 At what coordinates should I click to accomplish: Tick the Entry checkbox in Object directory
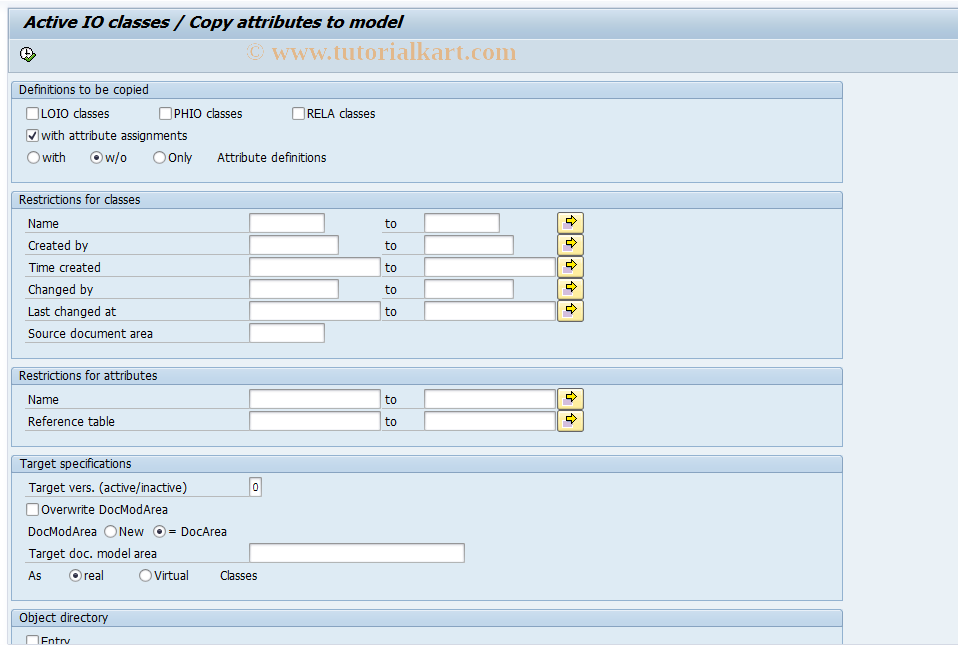33,640
